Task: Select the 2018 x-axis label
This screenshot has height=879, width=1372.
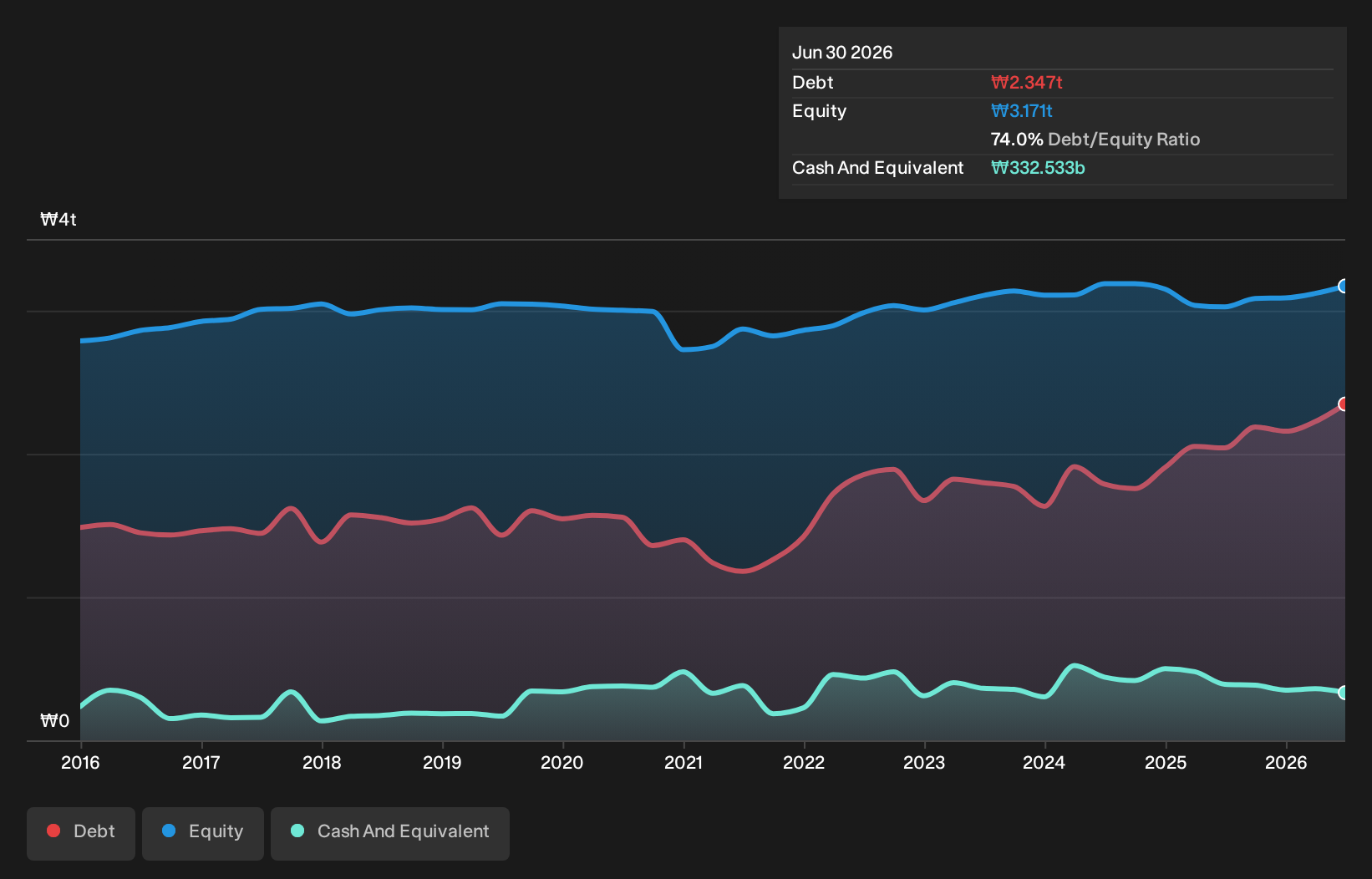Action: click(322, 763)
